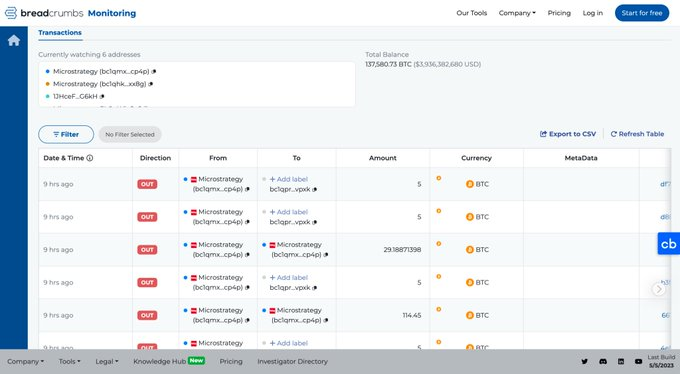The image size is (680, 374).
Task: Click the BTC coin icon in the 29.18871398 row
Action: 470,250
